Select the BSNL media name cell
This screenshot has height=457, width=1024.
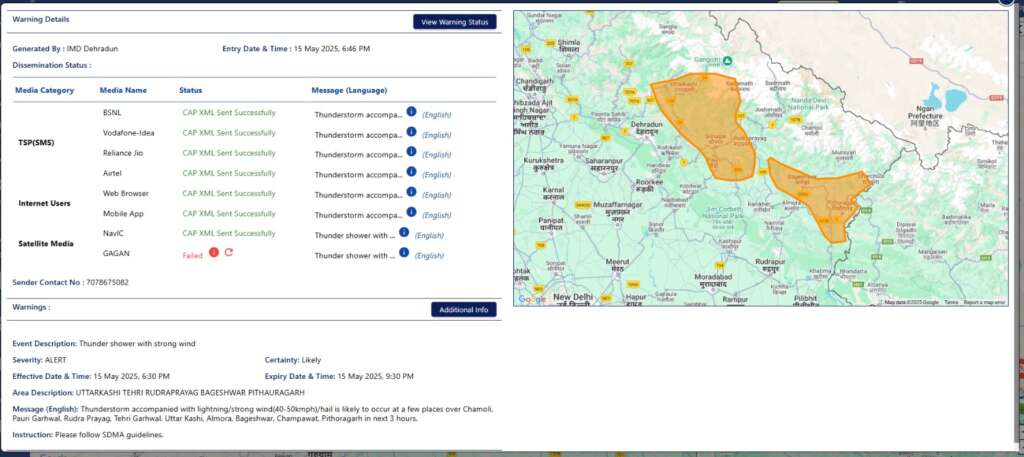112,112
